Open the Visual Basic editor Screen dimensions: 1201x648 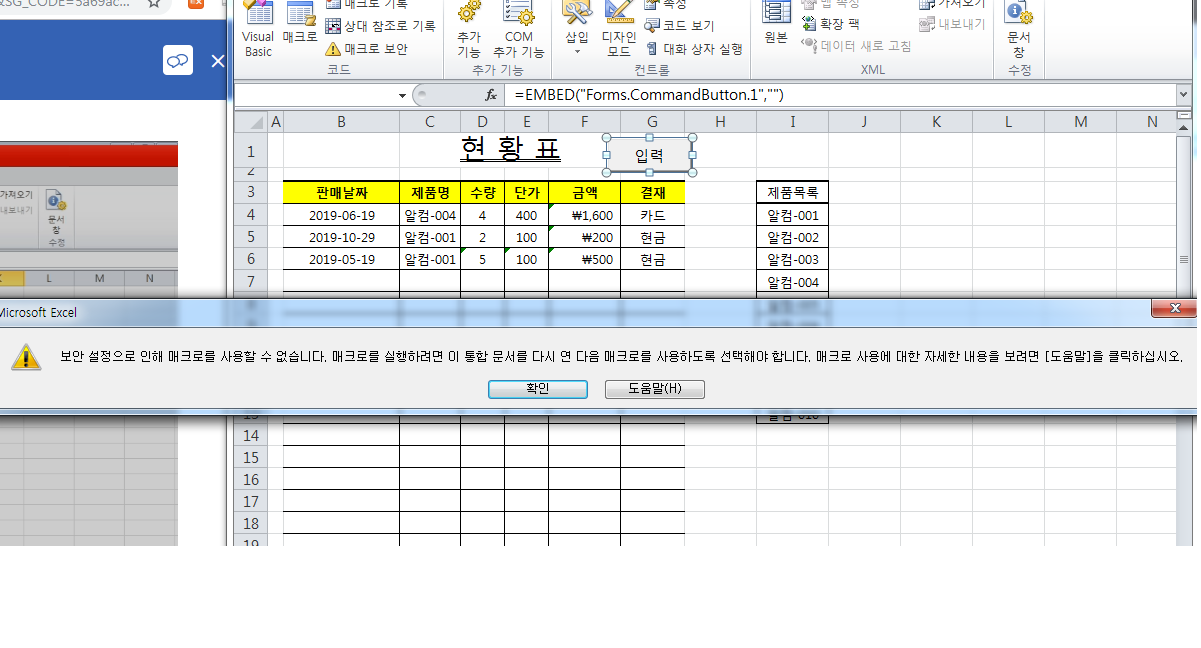[258, 29]
